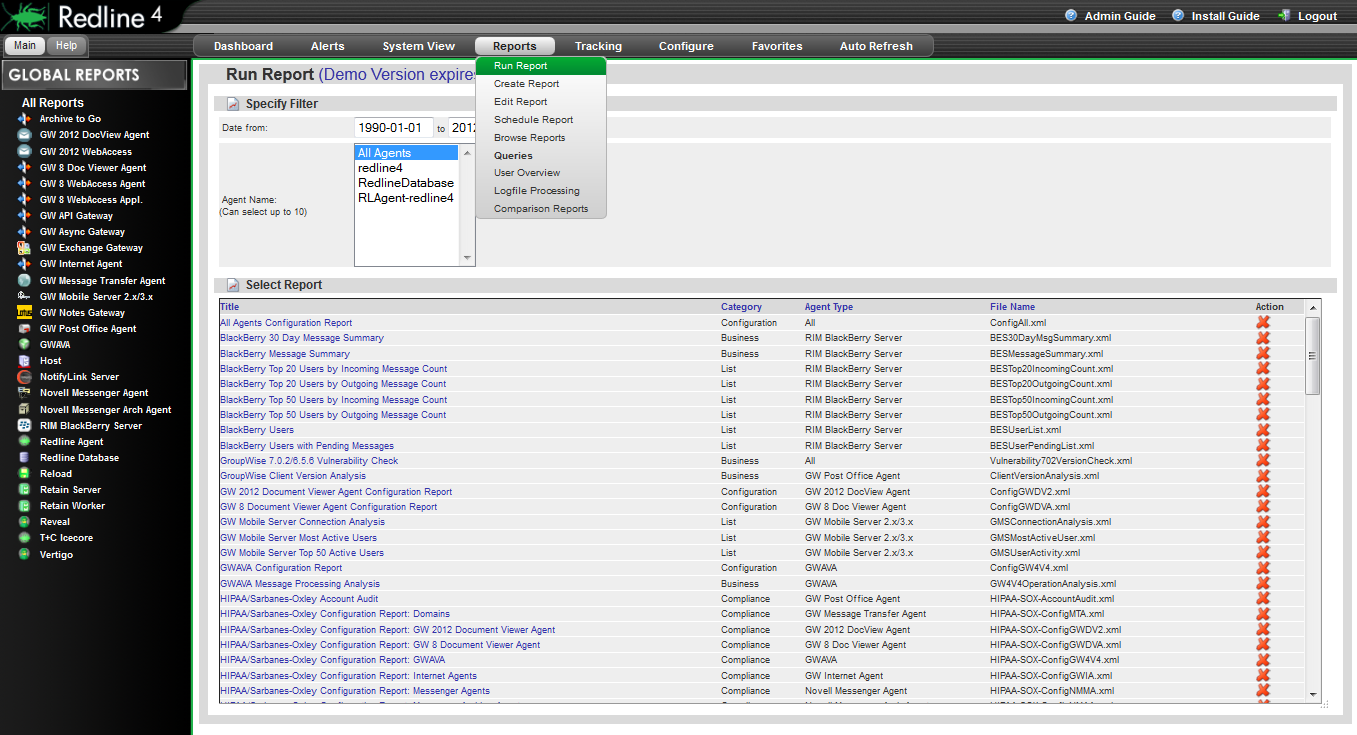Open the GW Mobile Server Most Active Users report
The image size is (1357, 735).
point(299,538)
